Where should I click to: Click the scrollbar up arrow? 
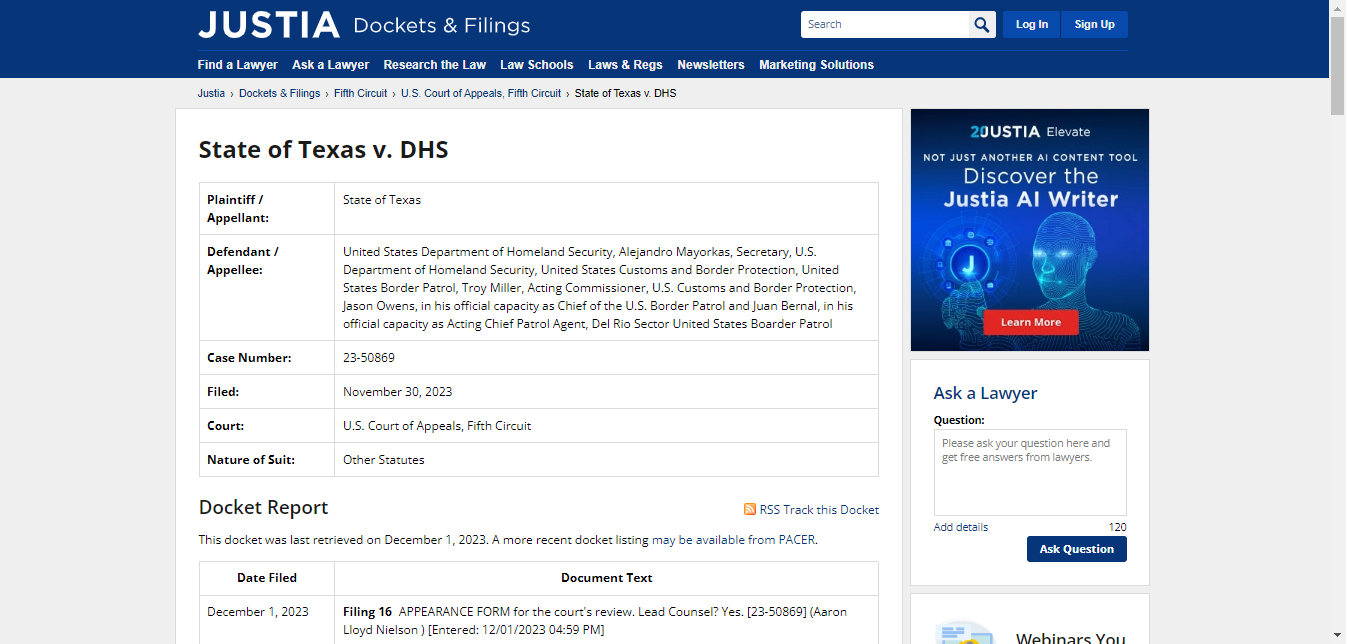point(1337,8)
